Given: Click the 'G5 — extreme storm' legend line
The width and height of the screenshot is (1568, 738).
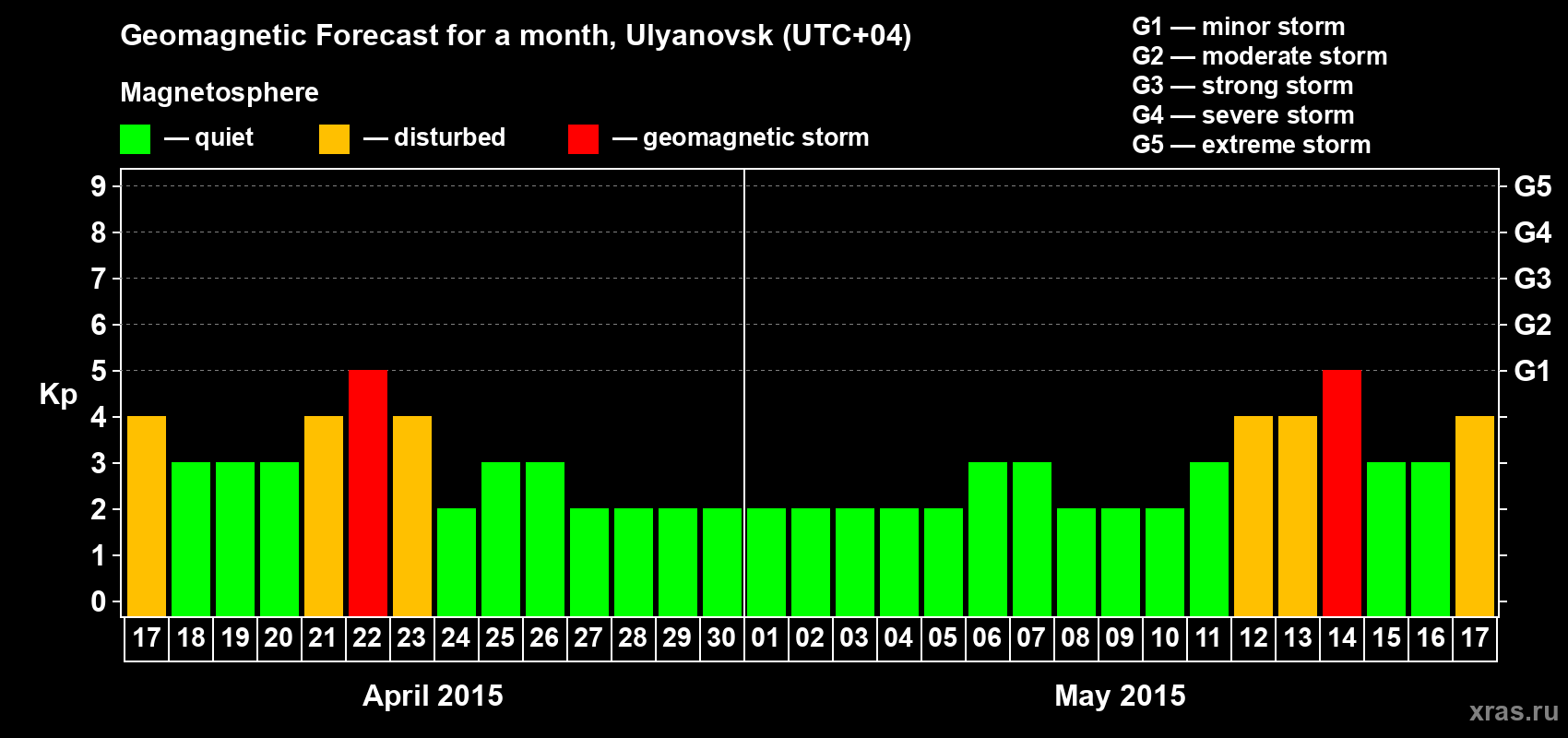Looking at the screenshot, I should pyautogui.click(x=1251, y=145).
